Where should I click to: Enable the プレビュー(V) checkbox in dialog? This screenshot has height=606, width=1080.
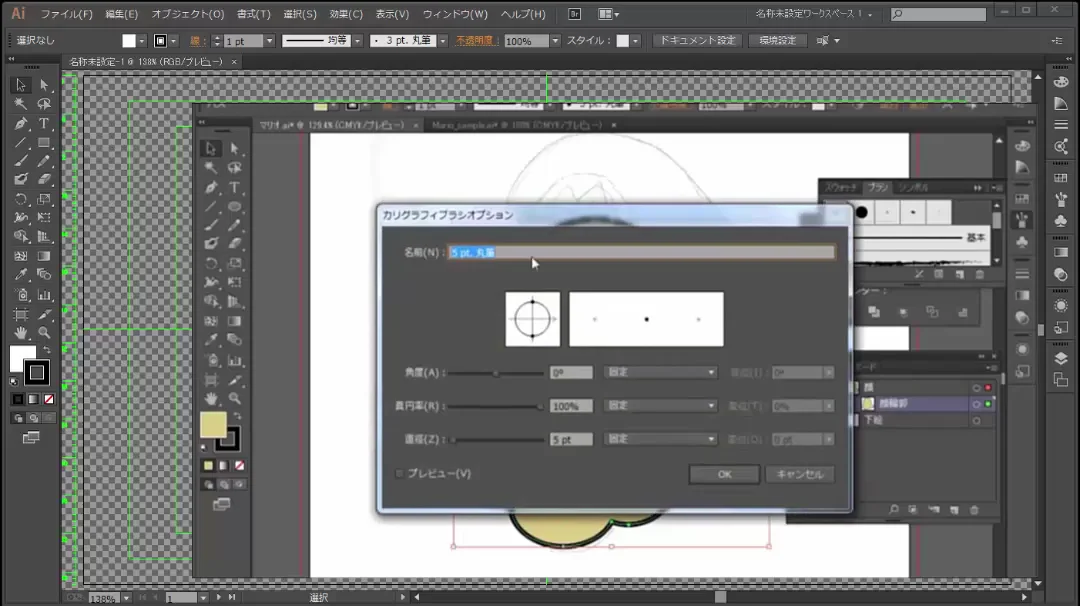[399, 473]
